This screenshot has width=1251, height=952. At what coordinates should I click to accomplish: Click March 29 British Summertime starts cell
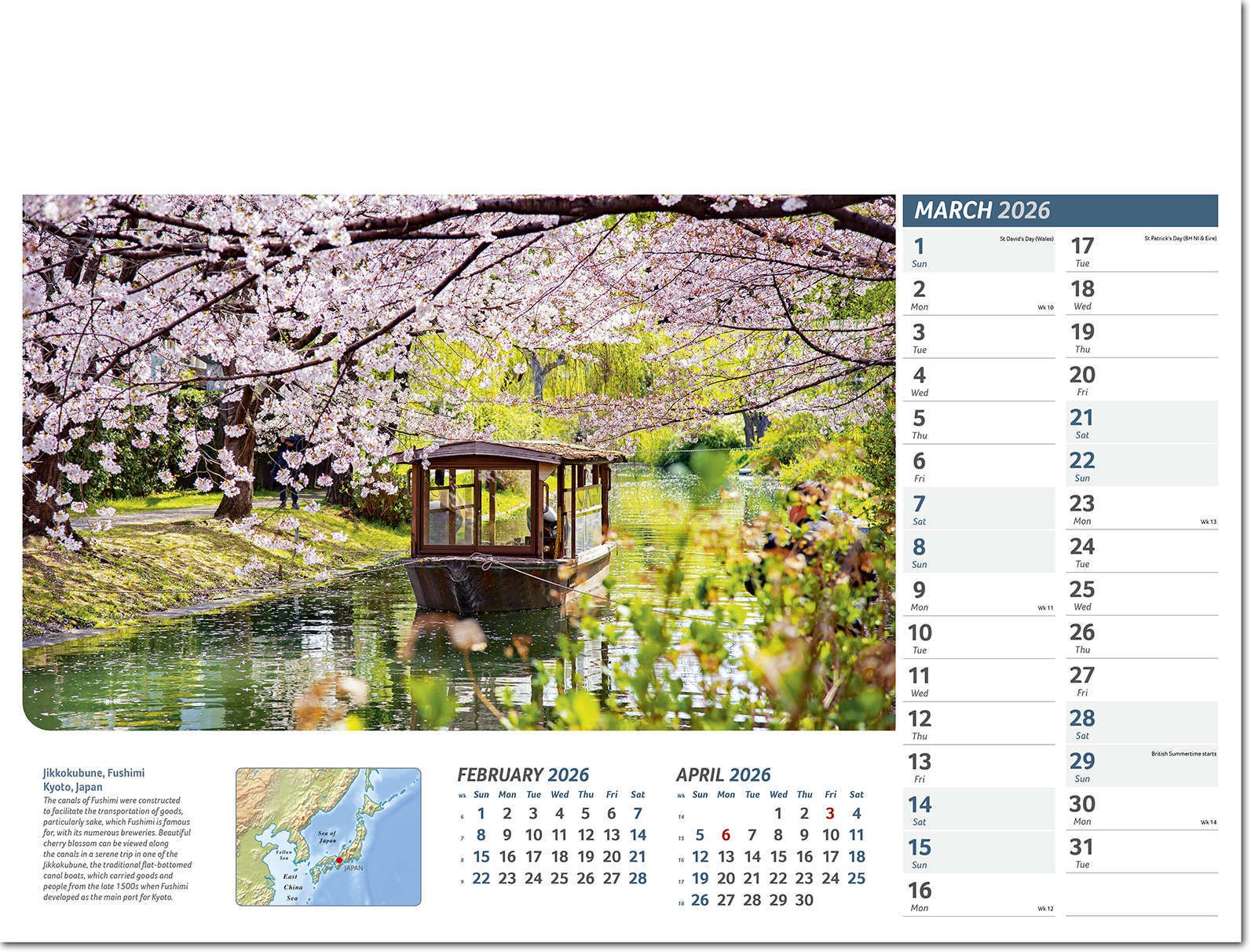point(1141,767)
